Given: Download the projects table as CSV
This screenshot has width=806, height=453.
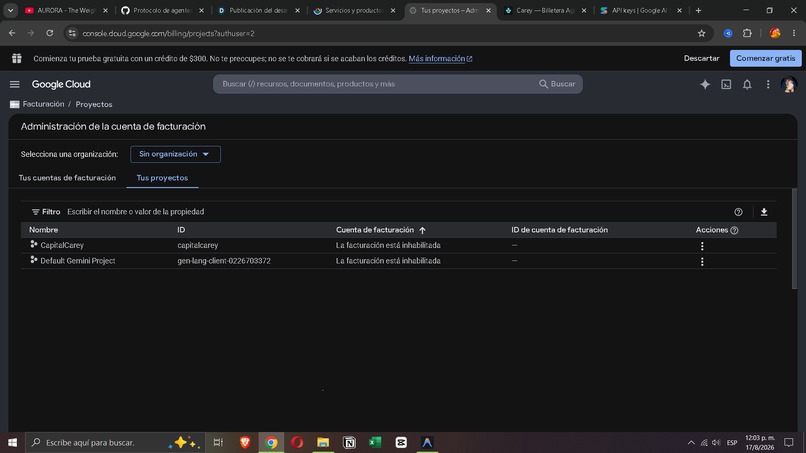Looking at the screenshot, I should pos(764,212).
